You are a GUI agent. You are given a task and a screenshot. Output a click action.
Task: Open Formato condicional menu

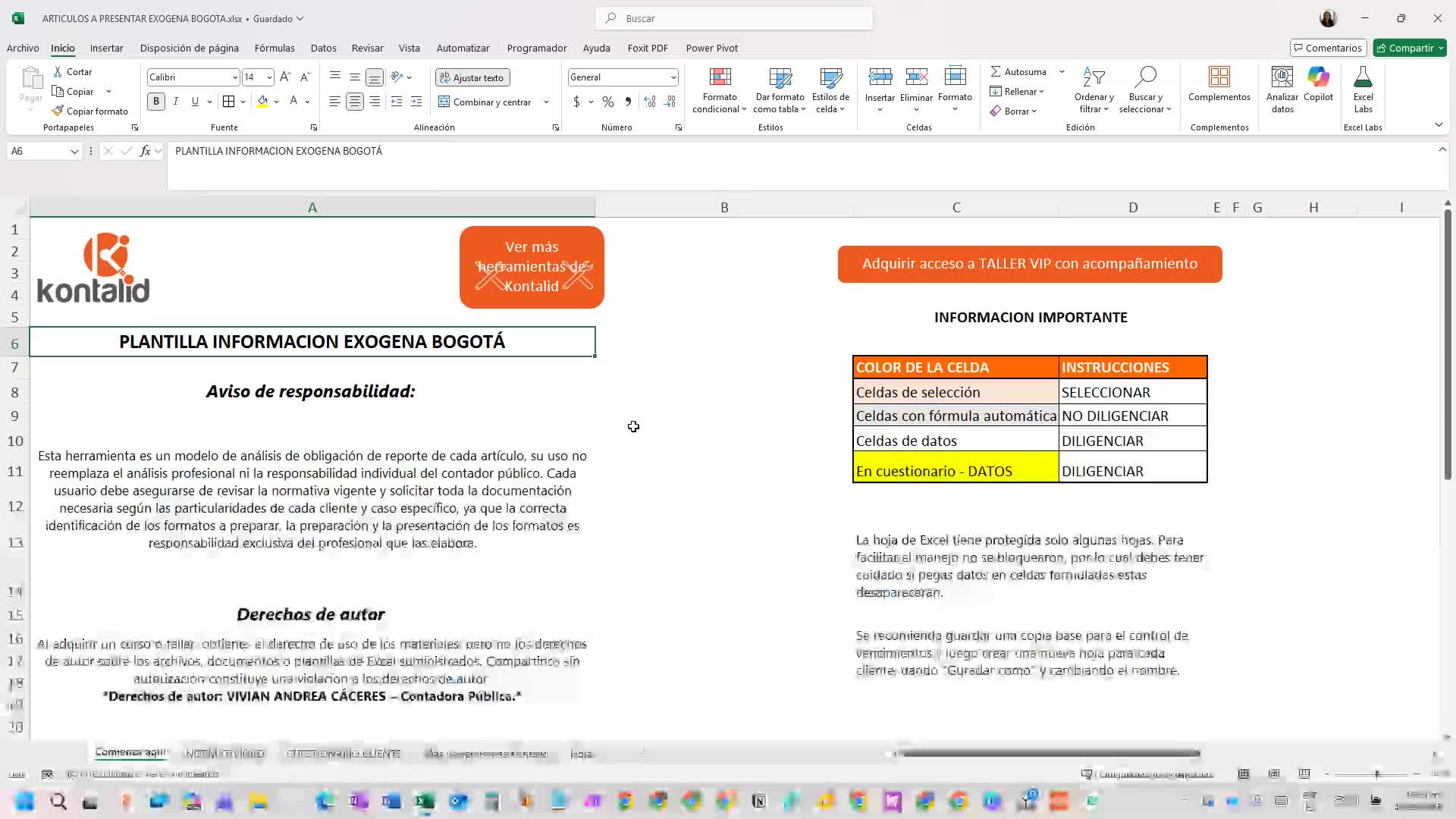(720, 90)
